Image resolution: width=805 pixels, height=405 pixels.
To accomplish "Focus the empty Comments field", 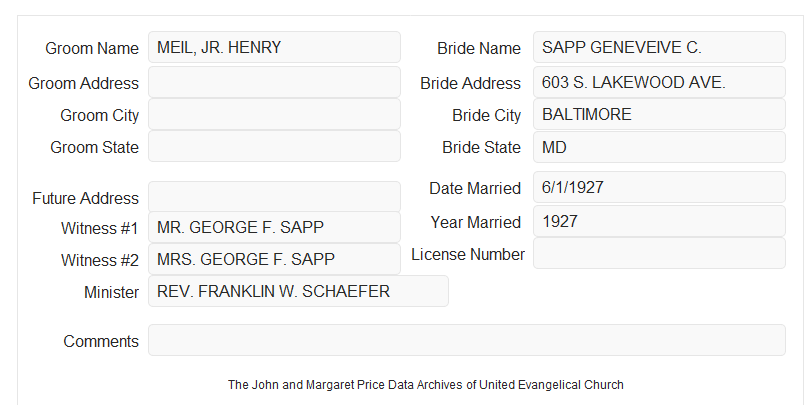I will point(467,340).
